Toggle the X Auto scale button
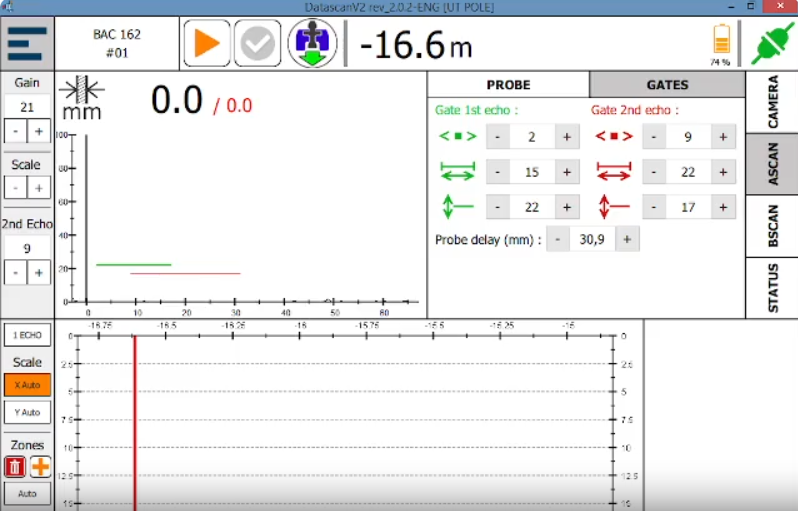Screen dimensions: 798x511 point(27,384)
